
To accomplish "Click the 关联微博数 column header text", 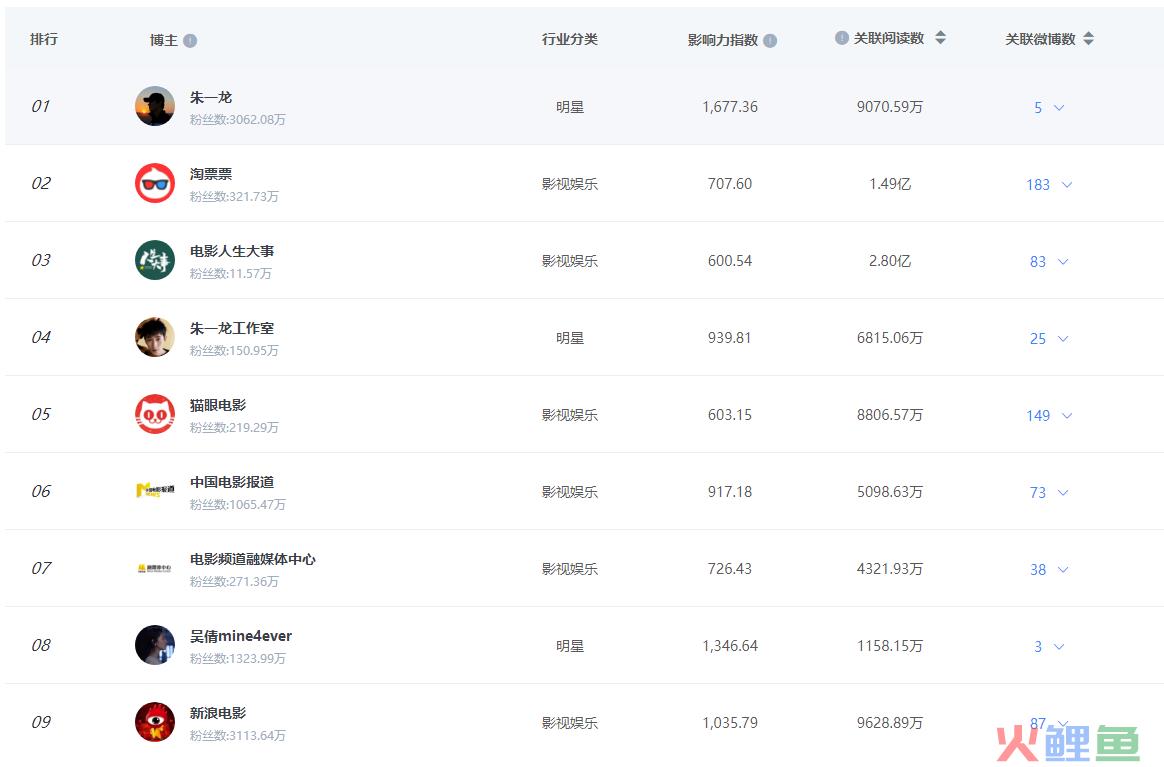I will coord(1040,39).
